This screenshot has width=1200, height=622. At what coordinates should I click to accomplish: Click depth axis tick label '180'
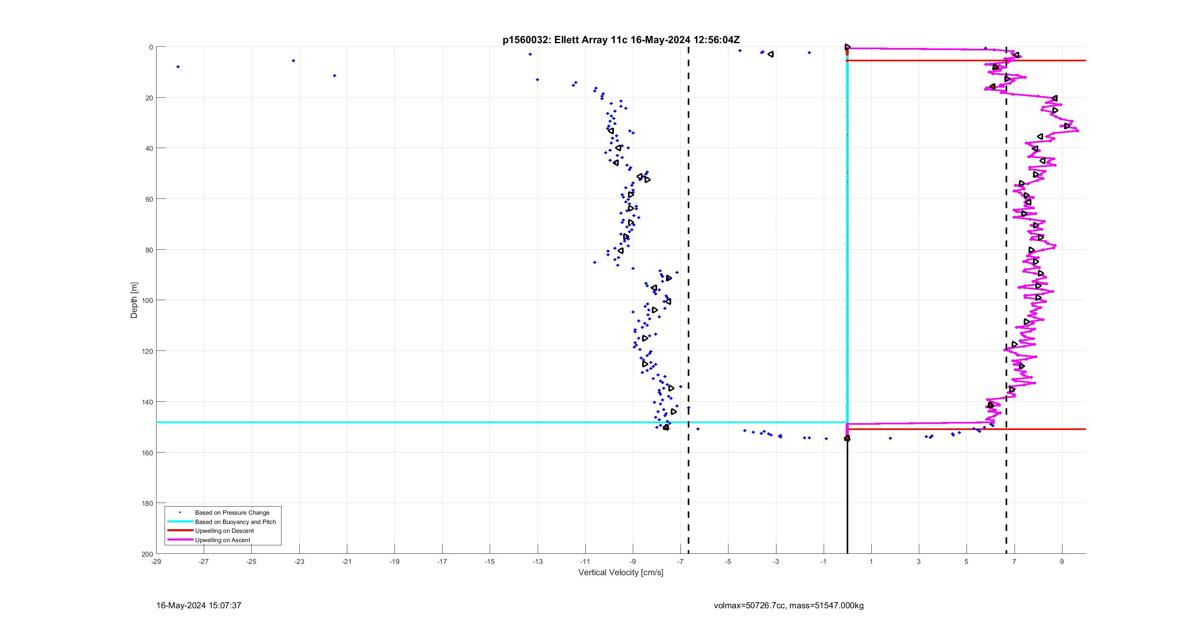pyautogui.click(x=146, y=503)
